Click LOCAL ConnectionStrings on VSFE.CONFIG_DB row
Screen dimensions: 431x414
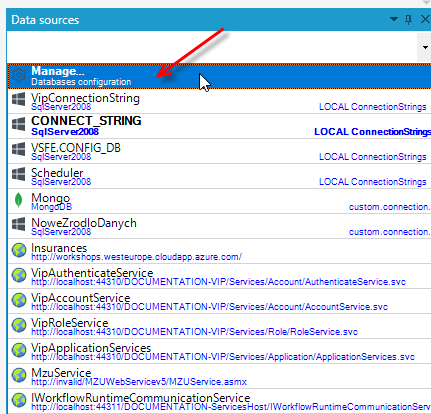373,157
